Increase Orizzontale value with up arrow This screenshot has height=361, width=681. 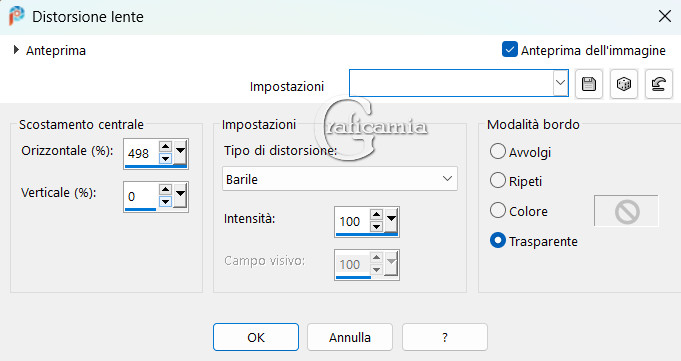[165, 146]
